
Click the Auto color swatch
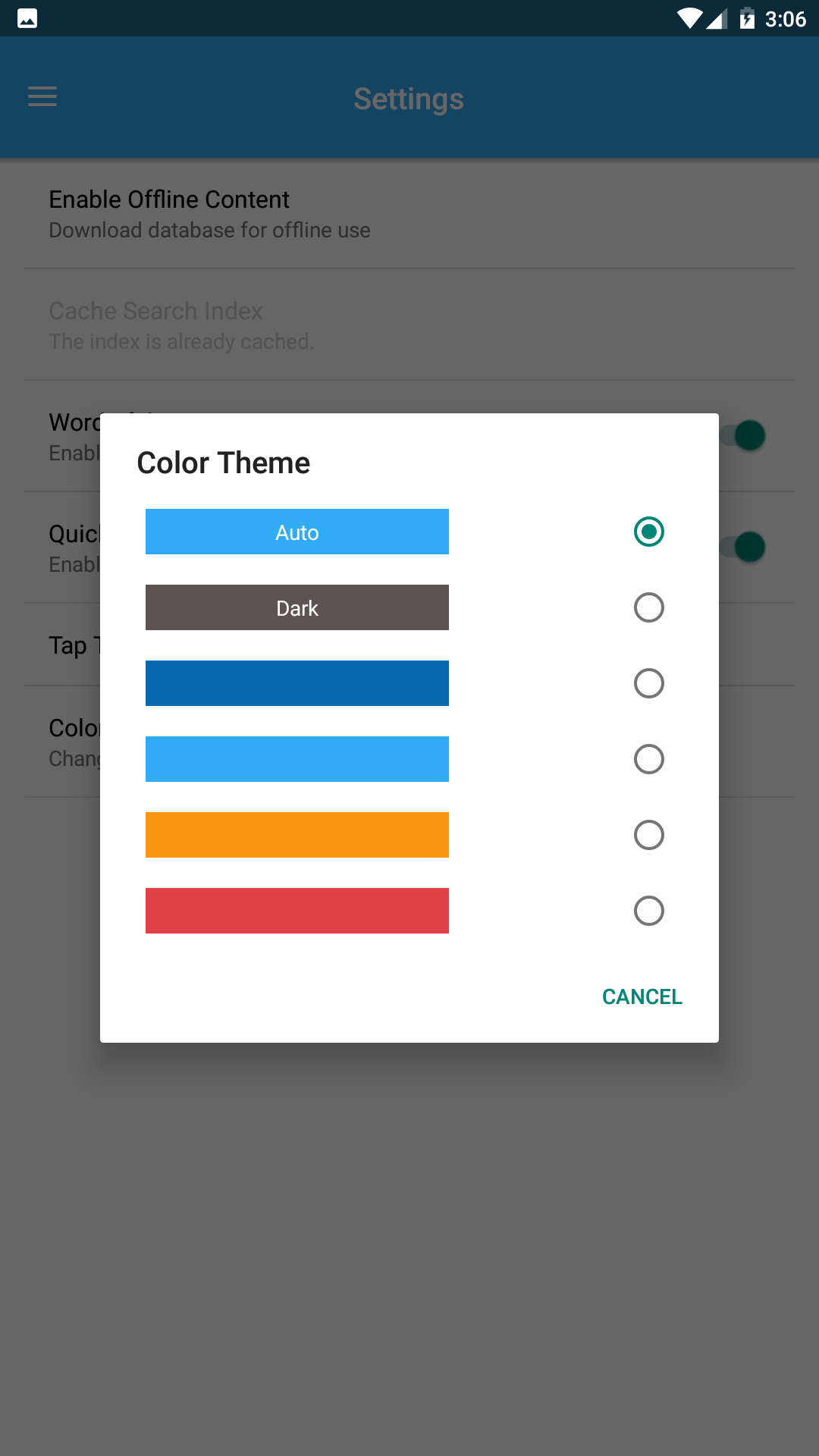[x=297, y=532]
